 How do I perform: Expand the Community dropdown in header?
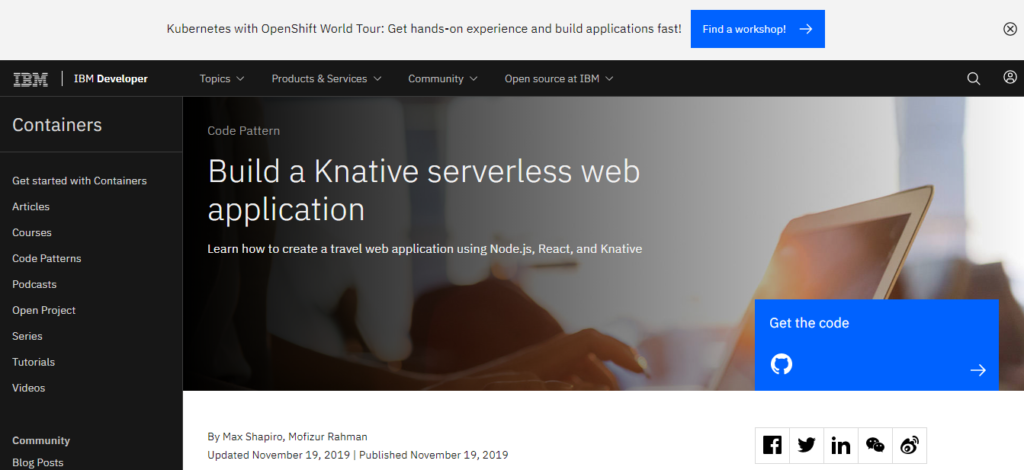coord(442,79)
